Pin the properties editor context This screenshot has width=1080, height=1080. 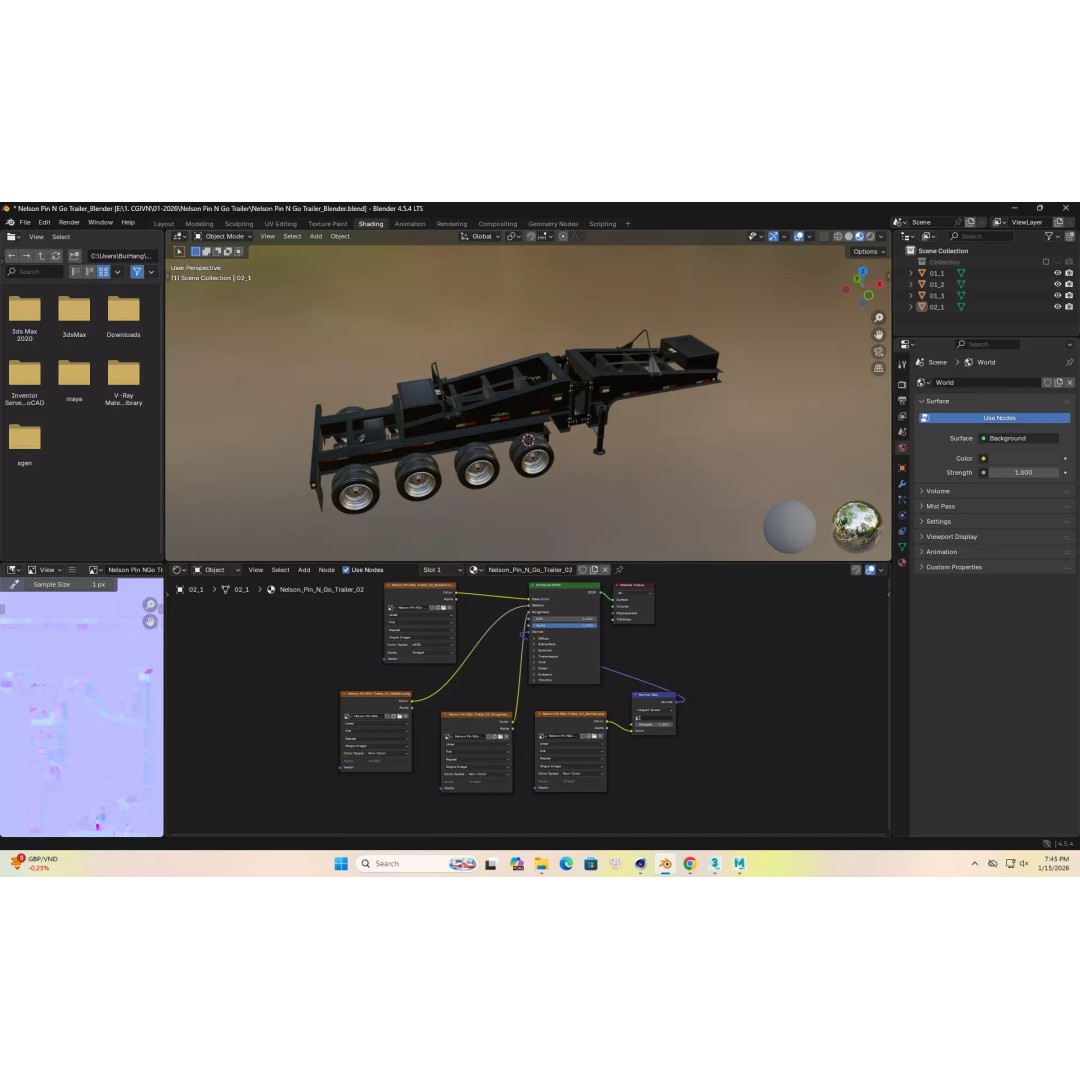click(x=1069, y=362)
